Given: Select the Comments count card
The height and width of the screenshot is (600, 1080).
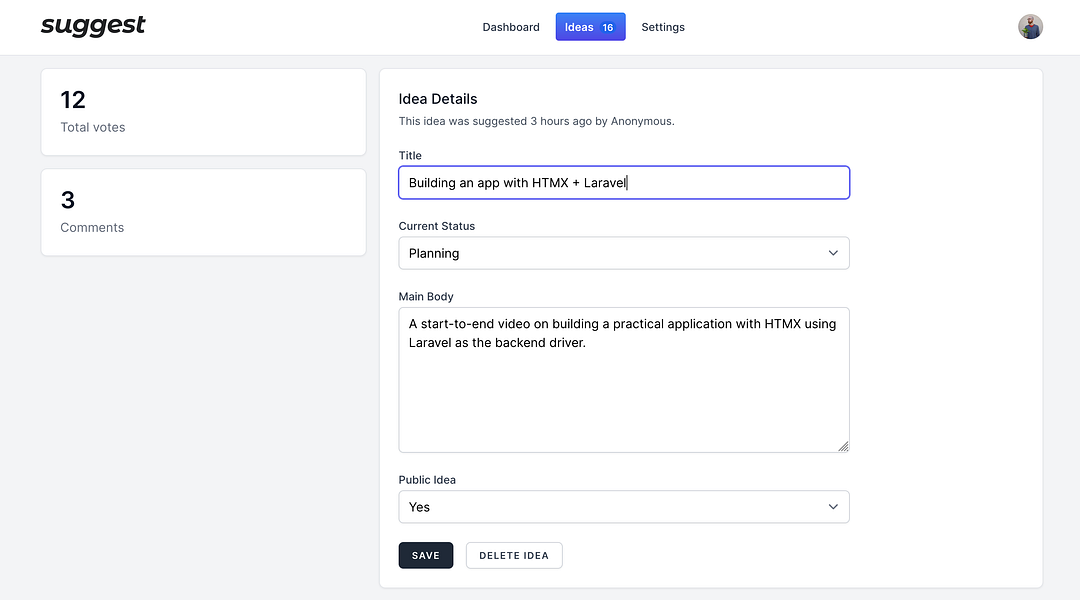Looking at the screenshot, I should pos(203,212).
